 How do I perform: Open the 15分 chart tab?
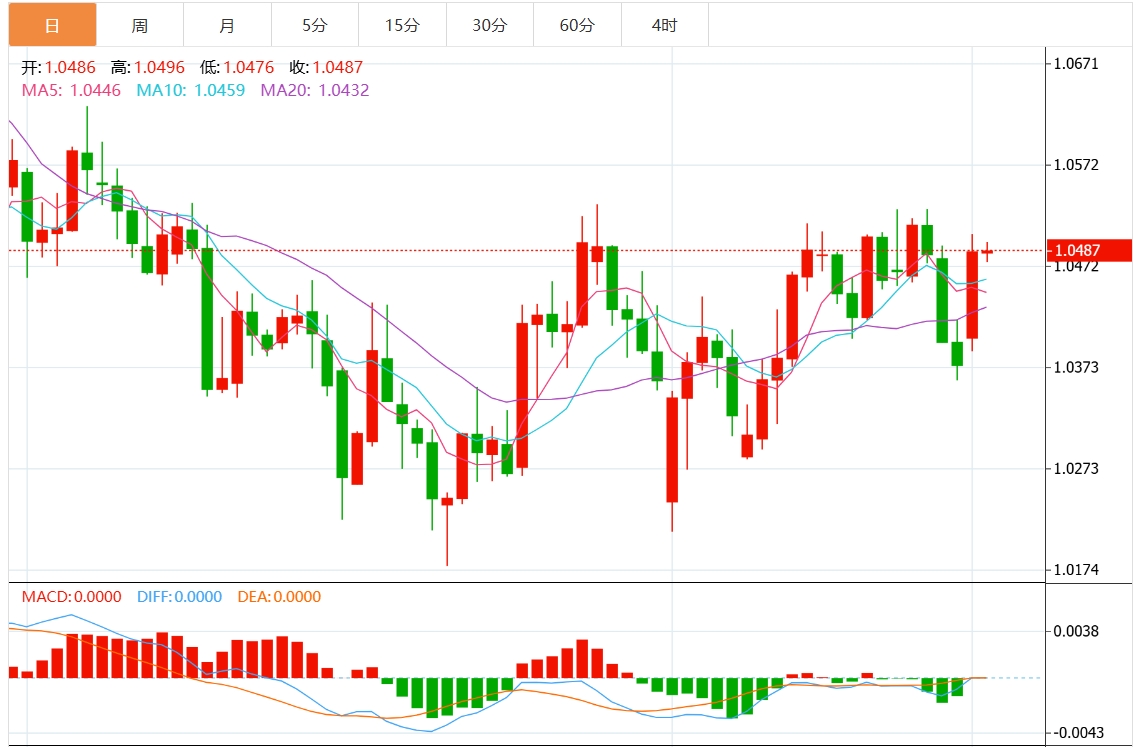402,25
